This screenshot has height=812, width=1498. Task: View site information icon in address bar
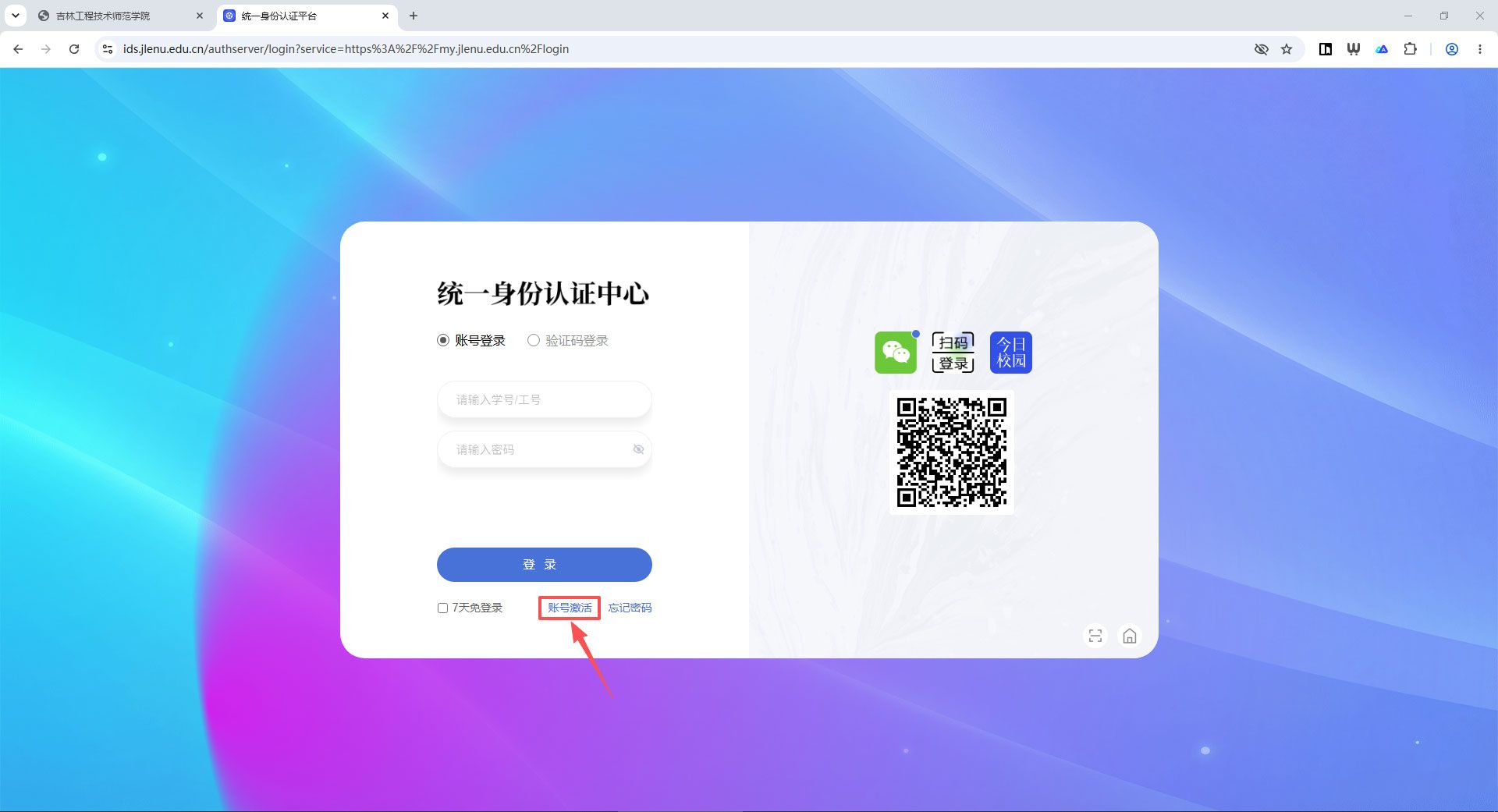pyautogui.click(x=108, y=49)
